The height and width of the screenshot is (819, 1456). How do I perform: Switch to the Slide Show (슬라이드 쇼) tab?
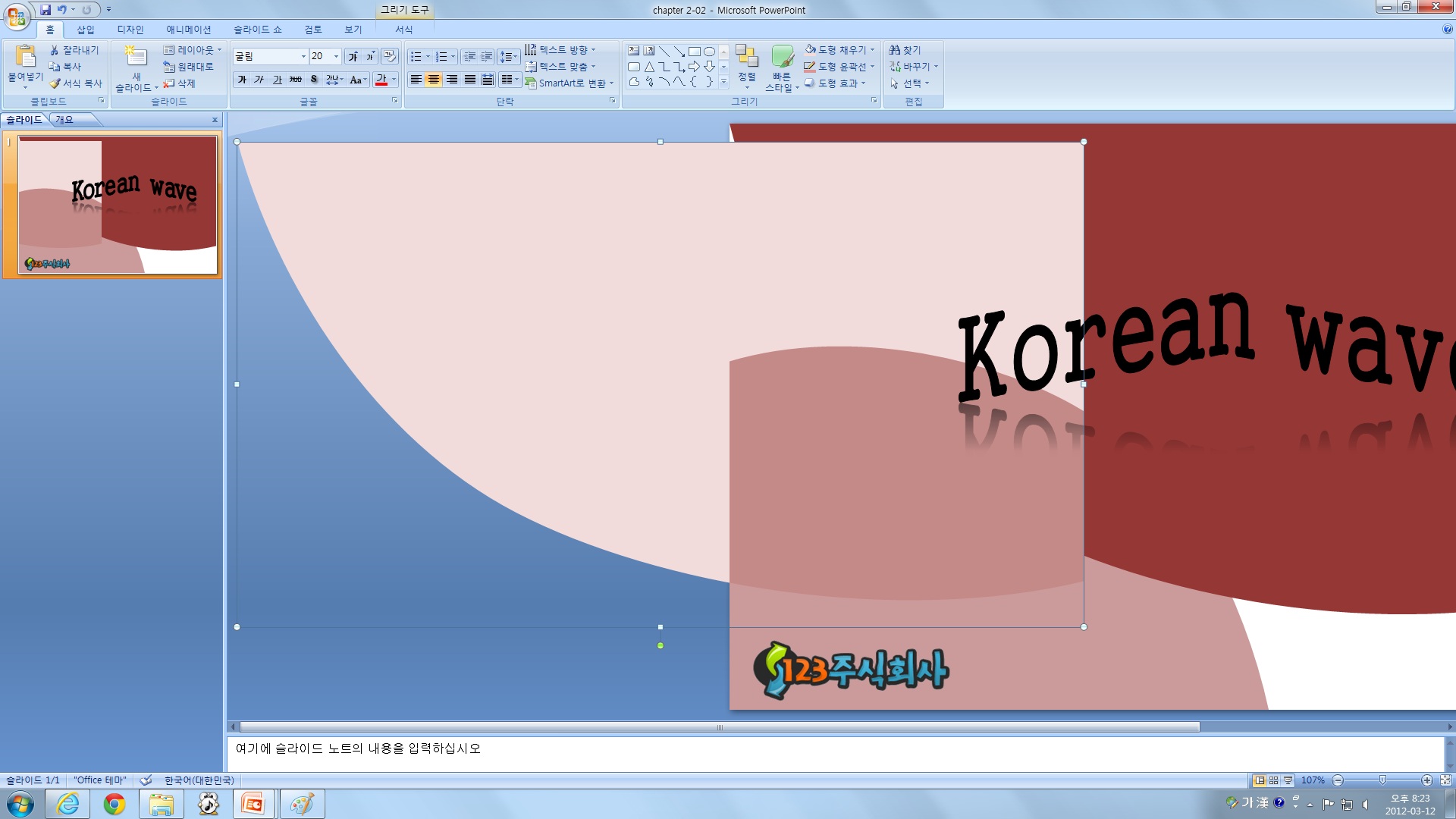point(258,30)
